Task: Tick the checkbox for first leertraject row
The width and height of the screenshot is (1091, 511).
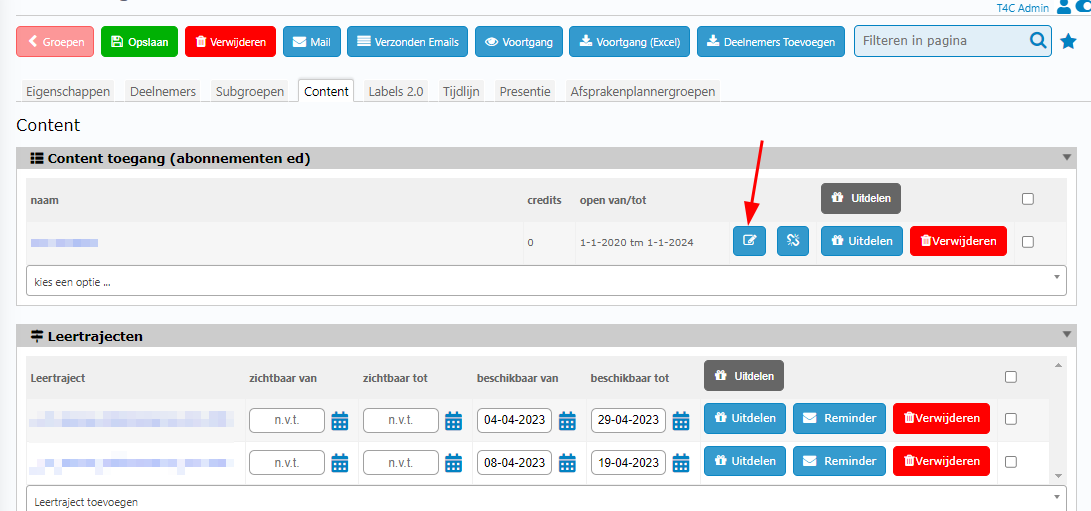Action: (x=1011, y=419)
